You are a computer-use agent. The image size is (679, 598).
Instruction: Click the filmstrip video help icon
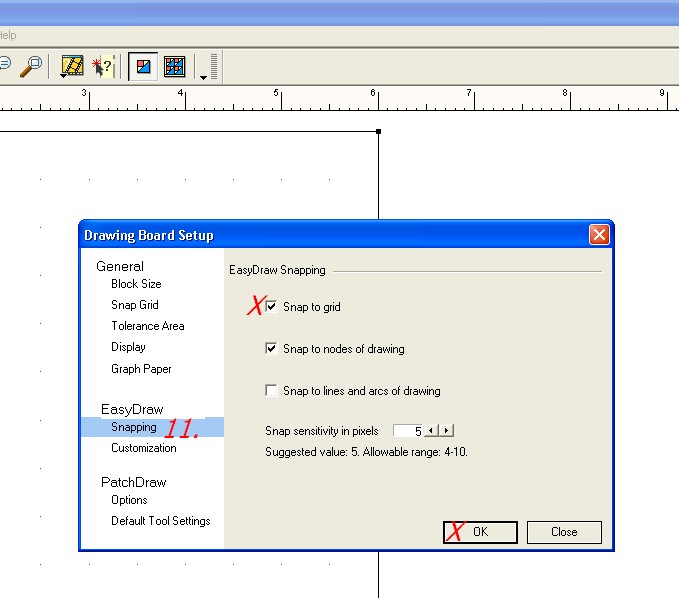[x=72, y=65]
